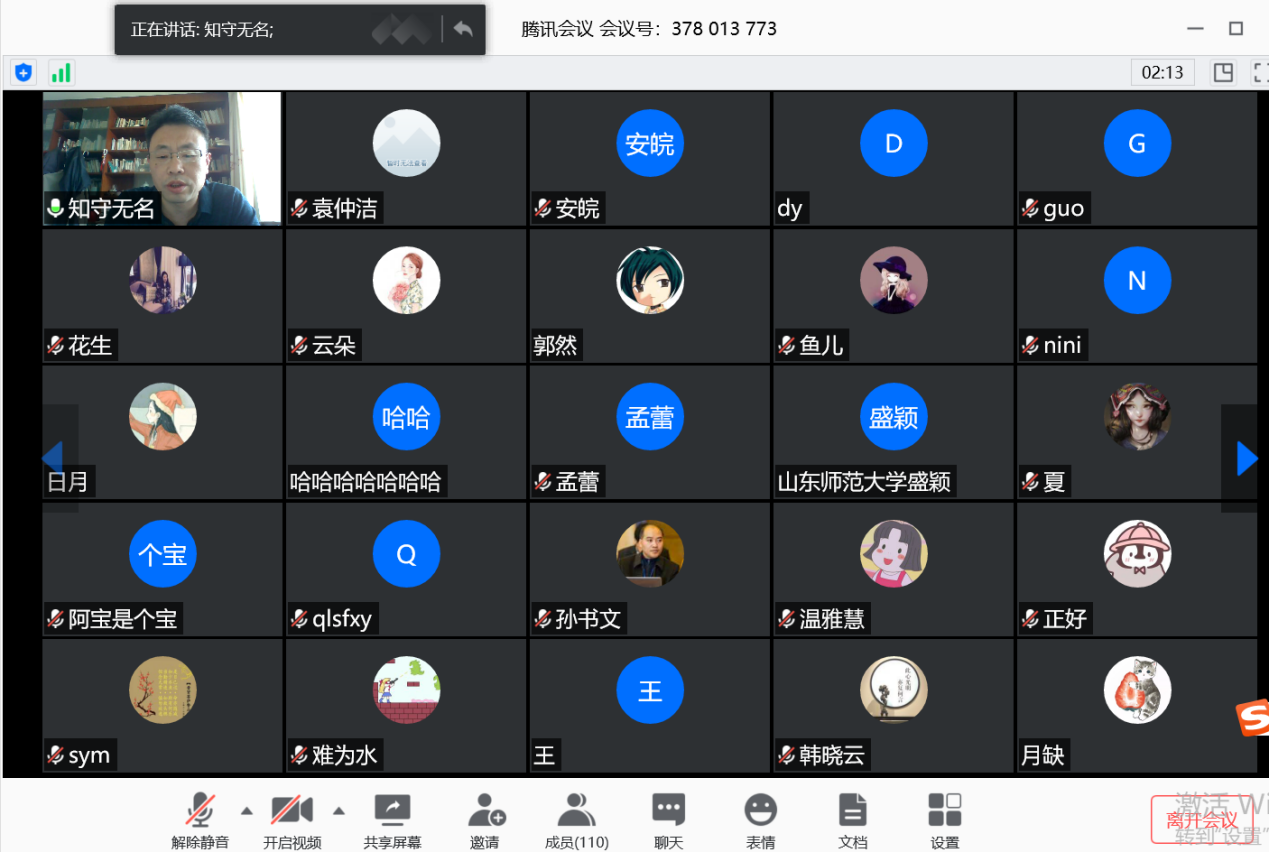Expand video options arrow beside 开启视频

pos(338,810)
